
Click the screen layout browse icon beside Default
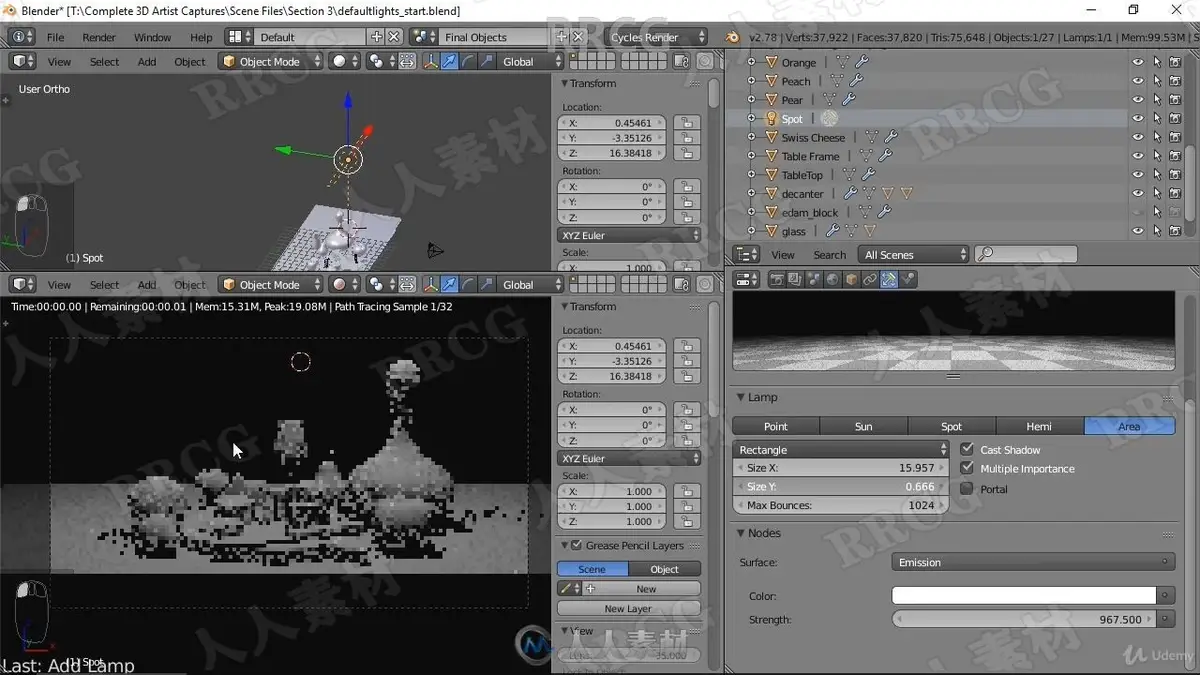click(239, 37)
